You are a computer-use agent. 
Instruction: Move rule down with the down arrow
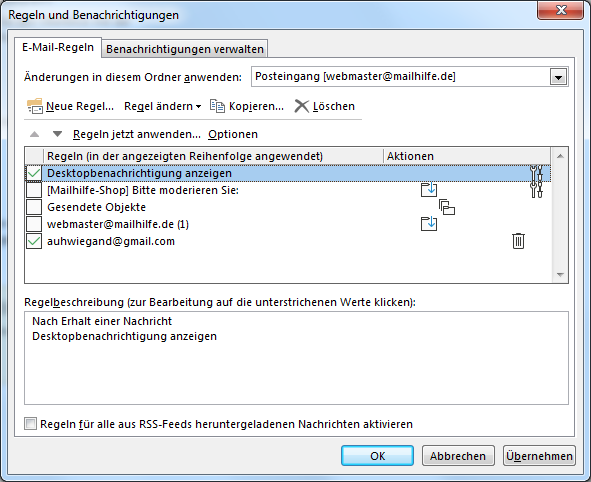coord(57,134)
